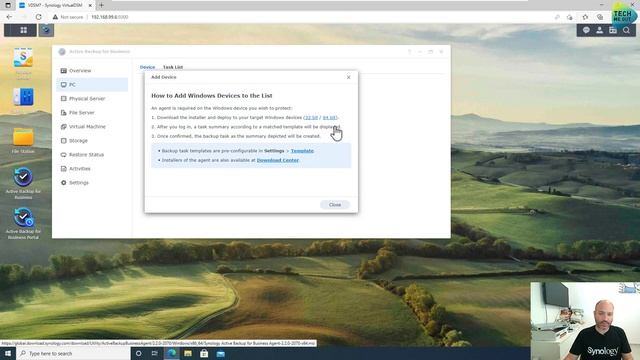This screenshot has width=640, height=360.
Task: Click the Close button in Add Device
Action: 335,204
